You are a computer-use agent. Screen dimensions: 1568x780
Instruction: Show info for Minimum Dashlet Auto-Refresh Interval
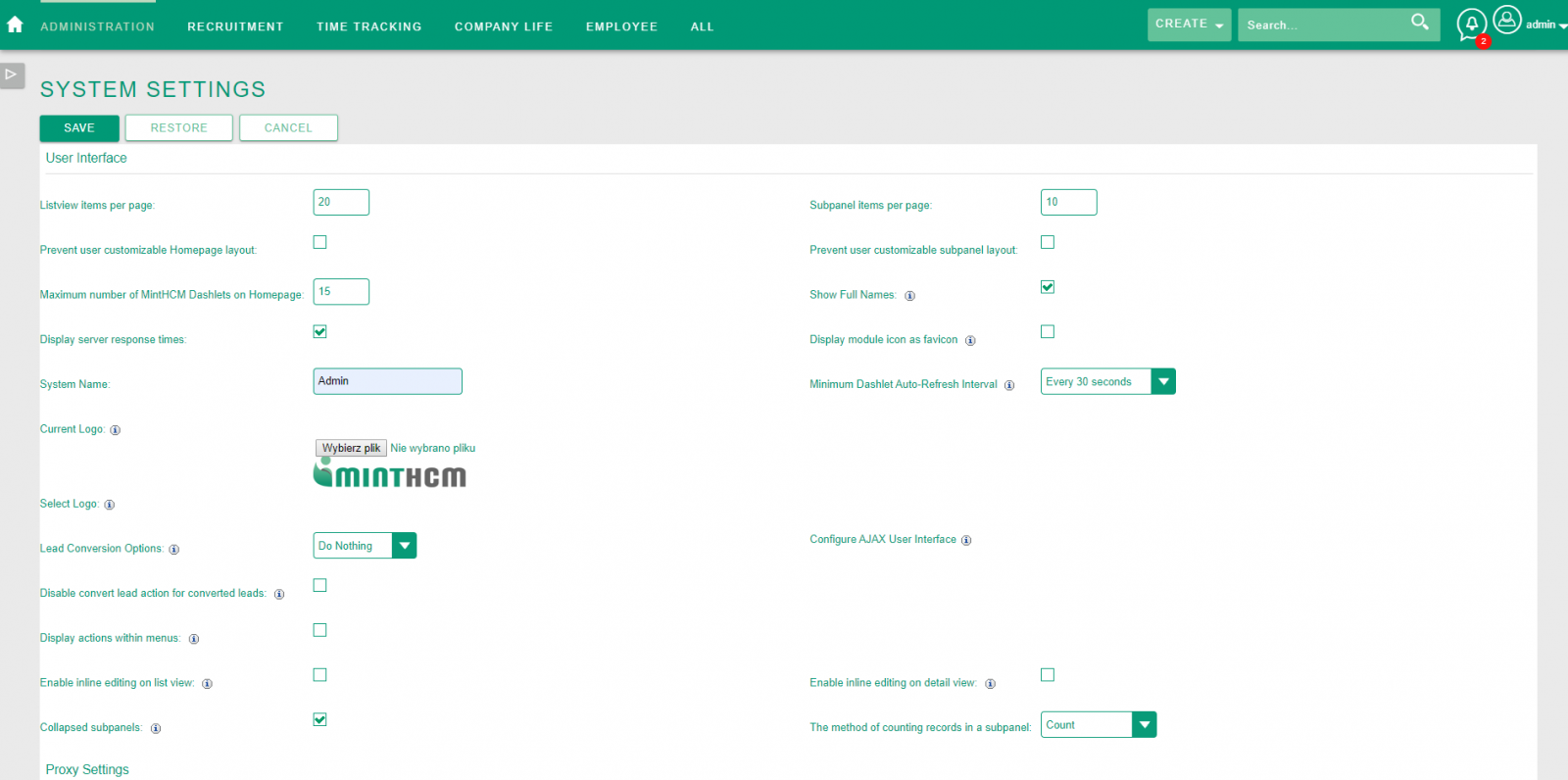(x=1009, y=385)
